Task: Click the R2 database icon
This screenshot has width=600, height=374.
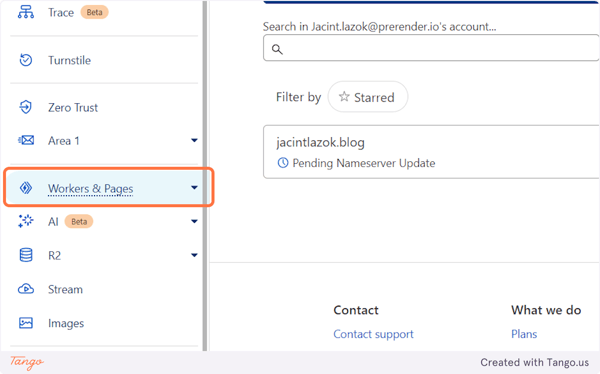Action: 26,255
